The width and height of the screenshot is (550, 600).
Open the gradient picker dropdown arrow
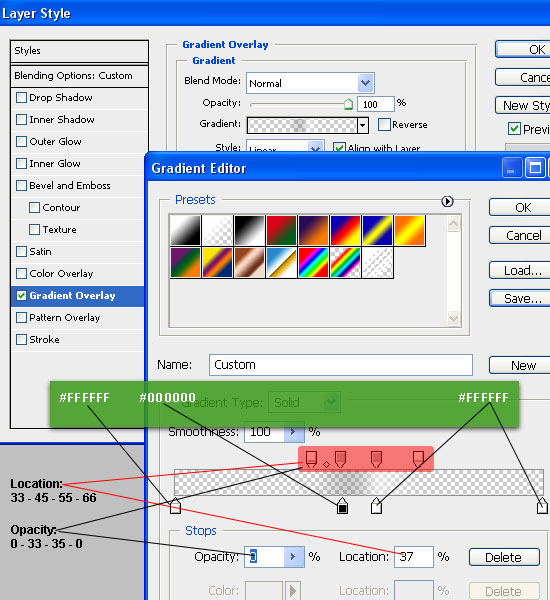pos(362,125)
